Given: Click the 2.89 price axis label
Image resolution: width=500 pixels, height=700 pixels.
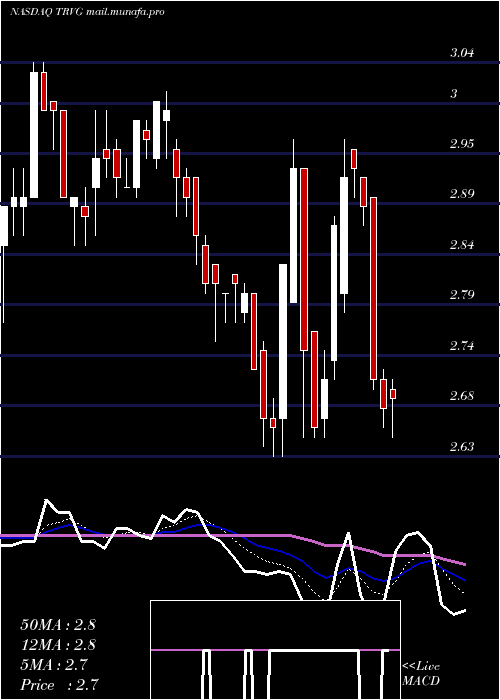Looking at the screenshot, I should (x=462, y=194).
